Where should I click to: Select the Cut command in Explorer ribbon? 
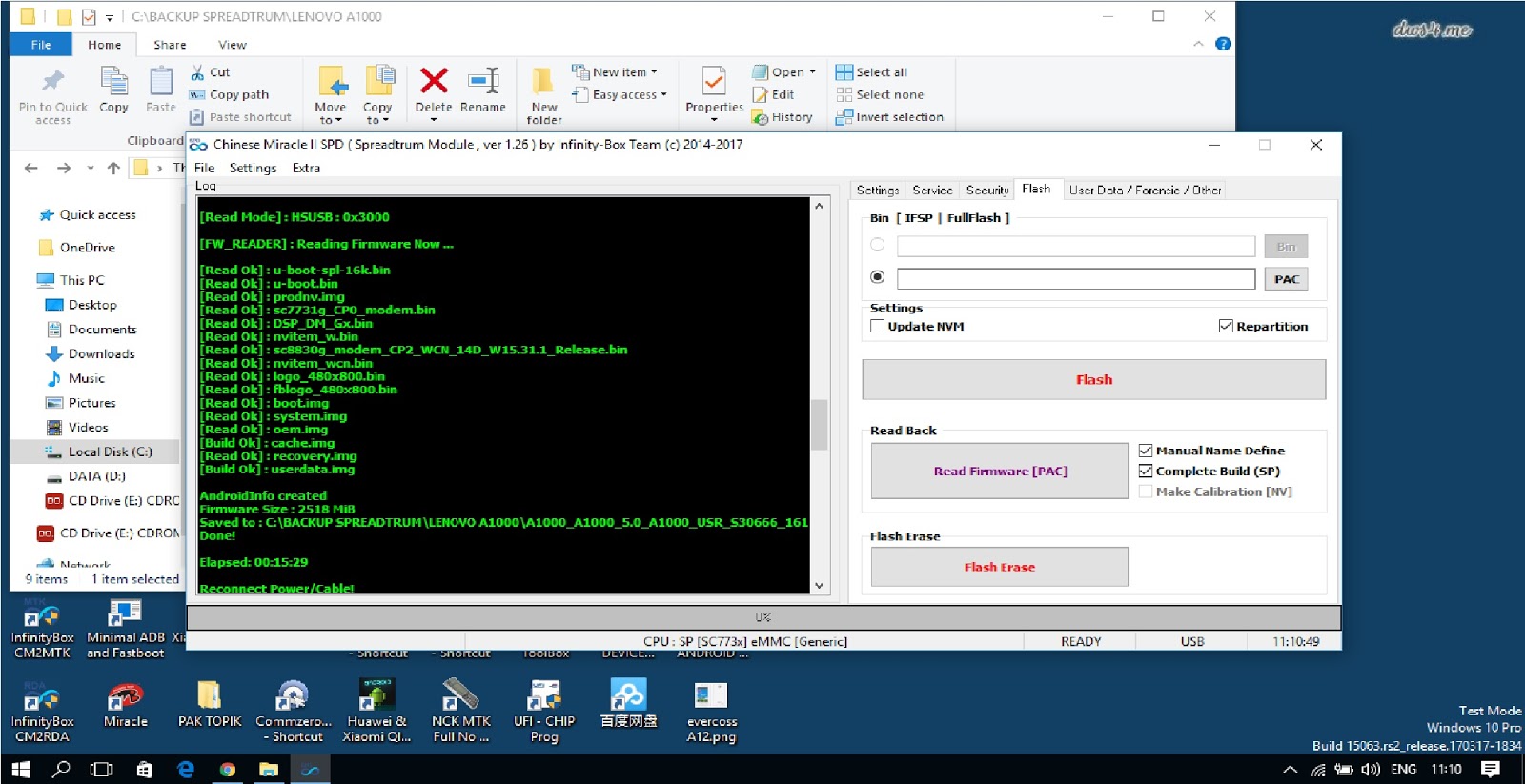pyautogui.click(x=210, y=72)
